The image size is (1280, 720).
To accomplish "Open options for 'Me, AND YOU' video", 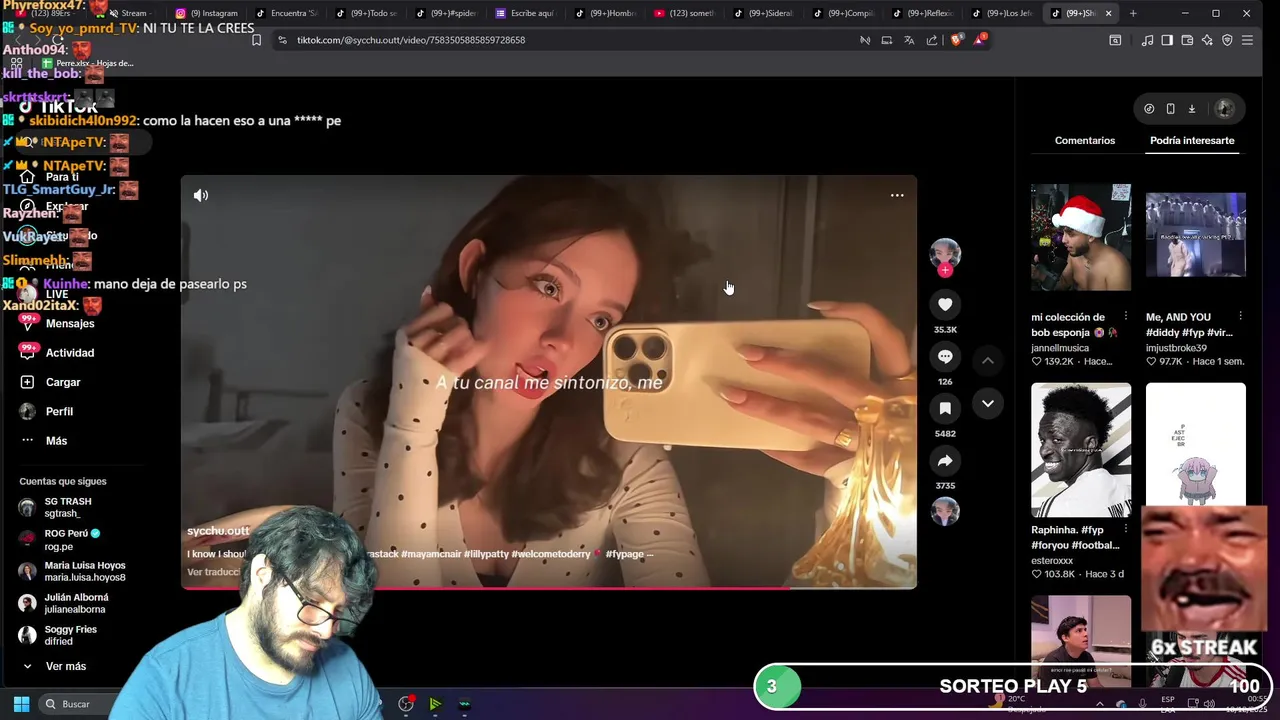I will pos(1240,317).
